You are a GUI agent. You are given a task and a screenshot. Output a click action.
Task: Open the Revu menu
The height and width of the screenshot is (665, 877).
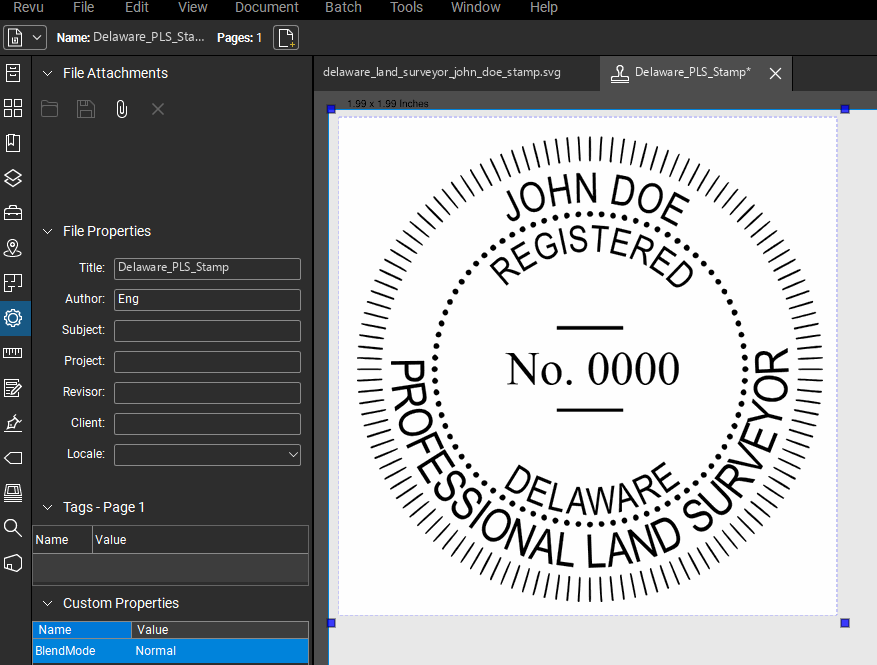coord(28,7)
